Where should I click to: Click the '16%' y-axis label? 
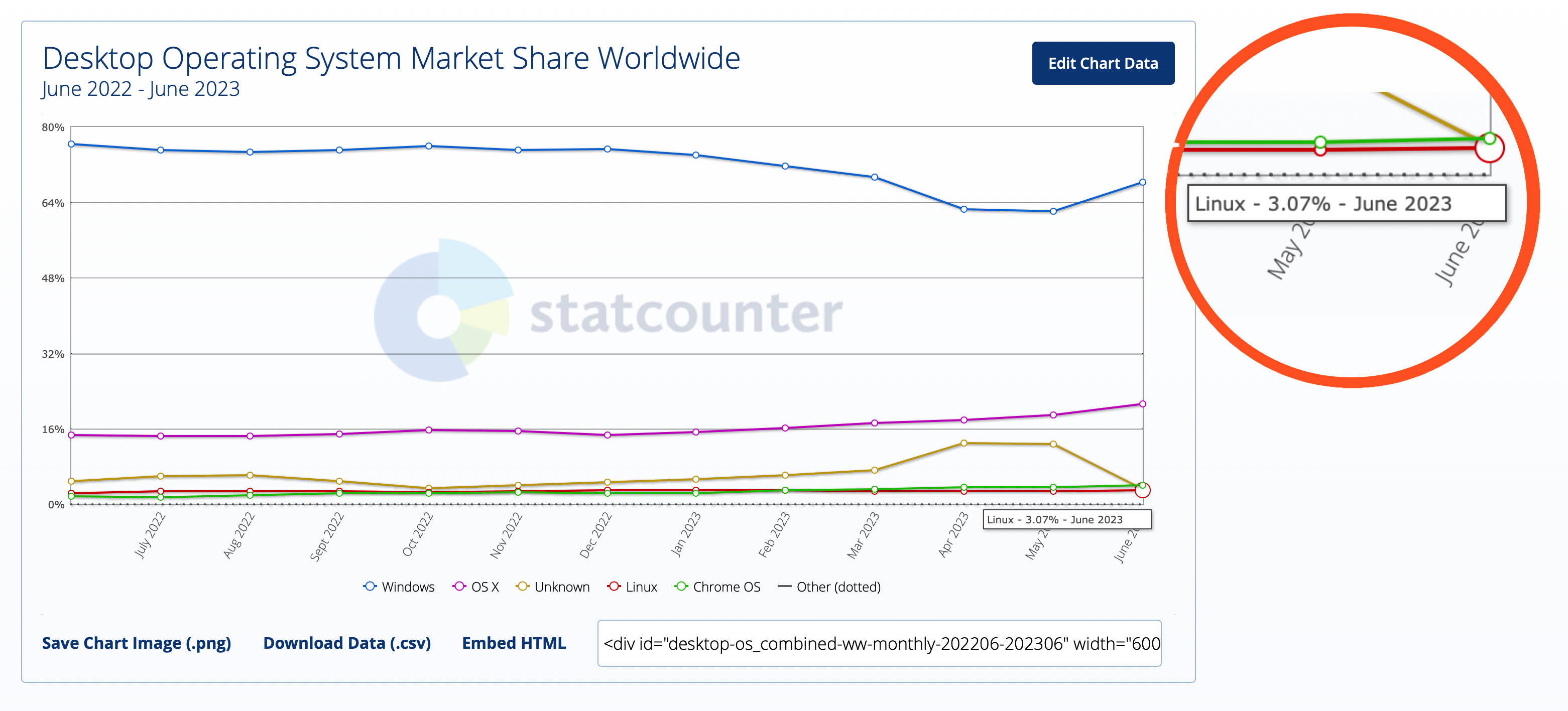click(x=53, y=430)
